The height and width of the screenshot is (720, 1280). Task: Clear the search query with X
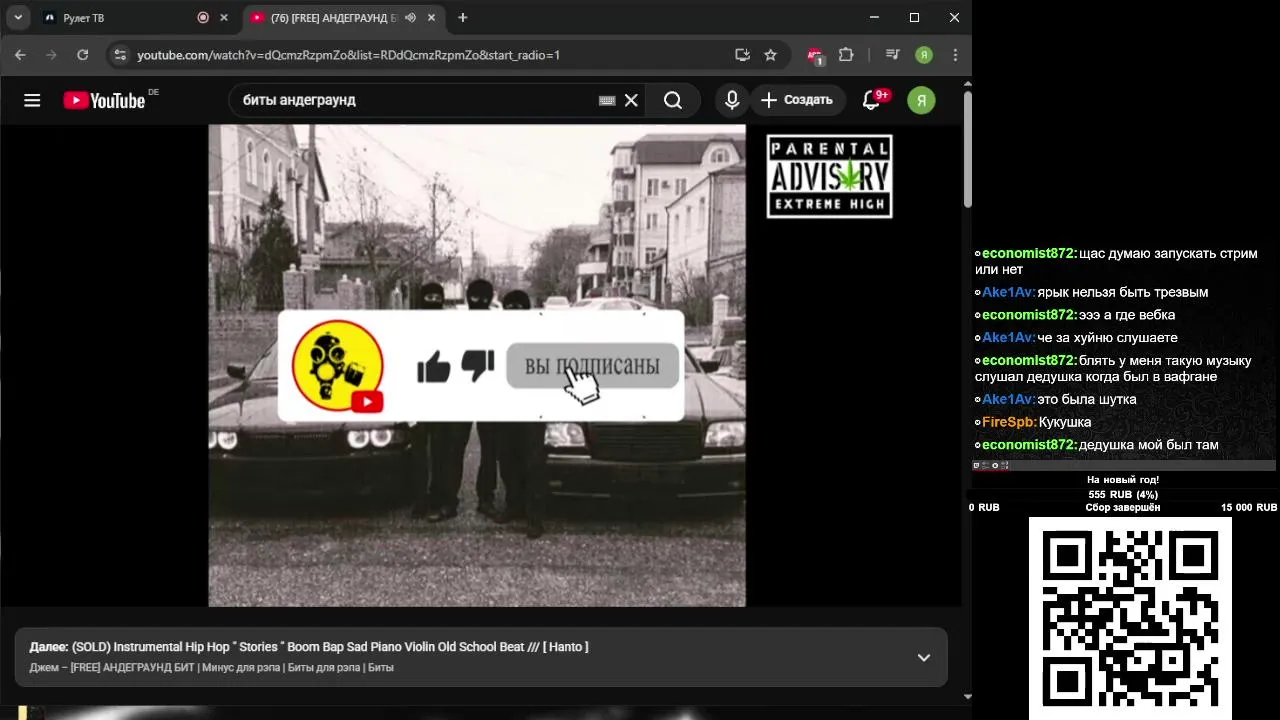tap(631, 100)
